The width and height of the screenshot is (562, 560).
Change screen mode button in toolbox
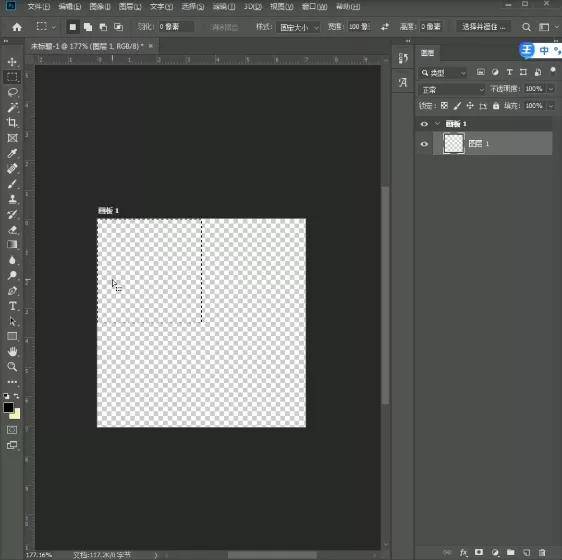(12, 445)
